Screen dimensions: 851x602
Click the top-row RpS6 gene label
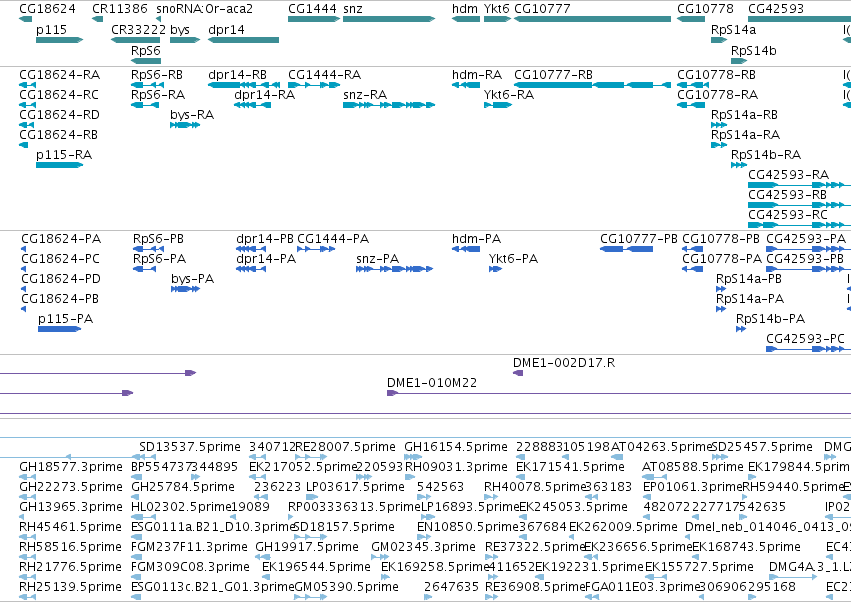pos(146,50)
